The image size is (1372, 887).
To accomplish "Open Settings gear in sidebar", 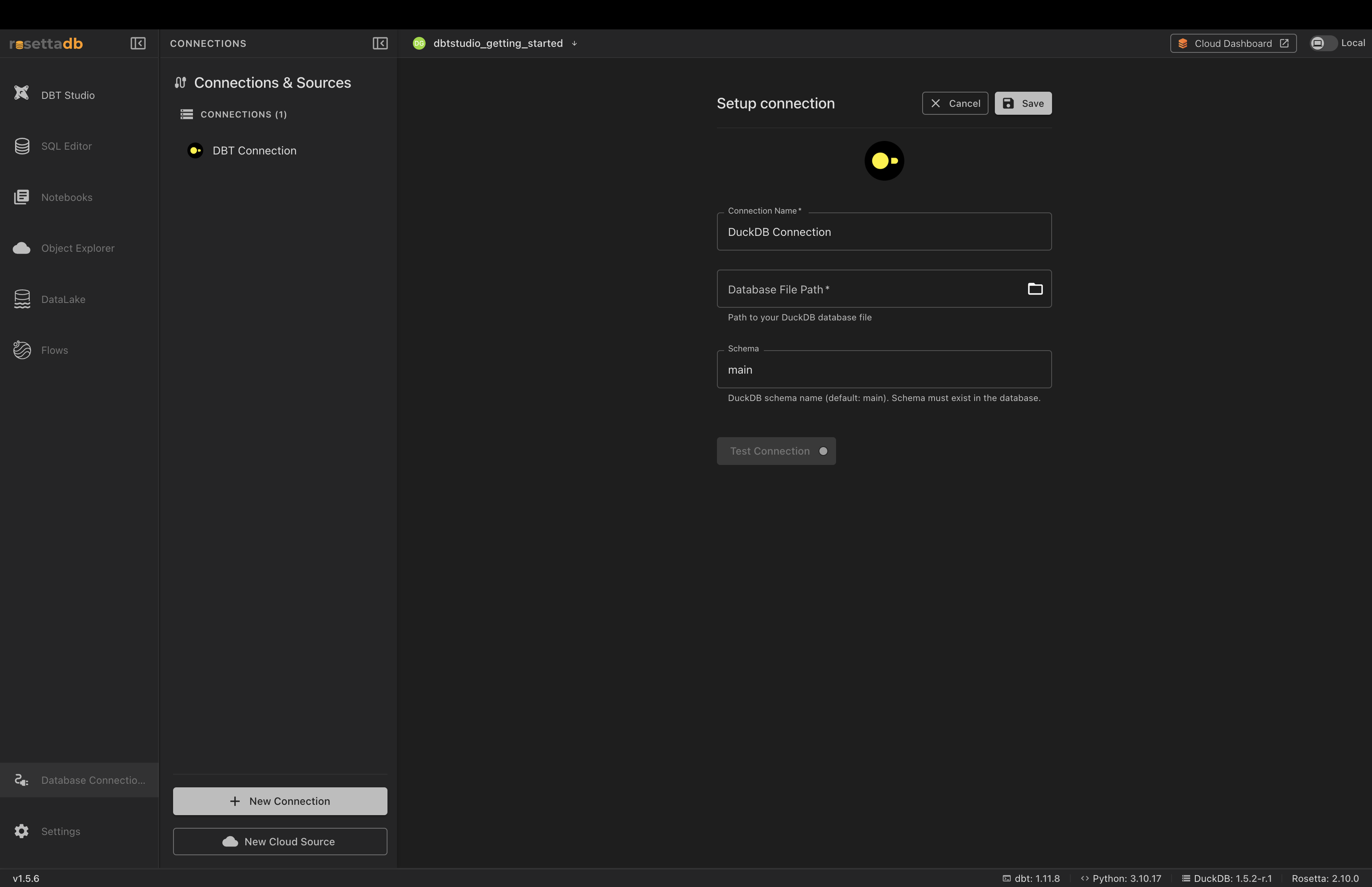I will 22,831.
